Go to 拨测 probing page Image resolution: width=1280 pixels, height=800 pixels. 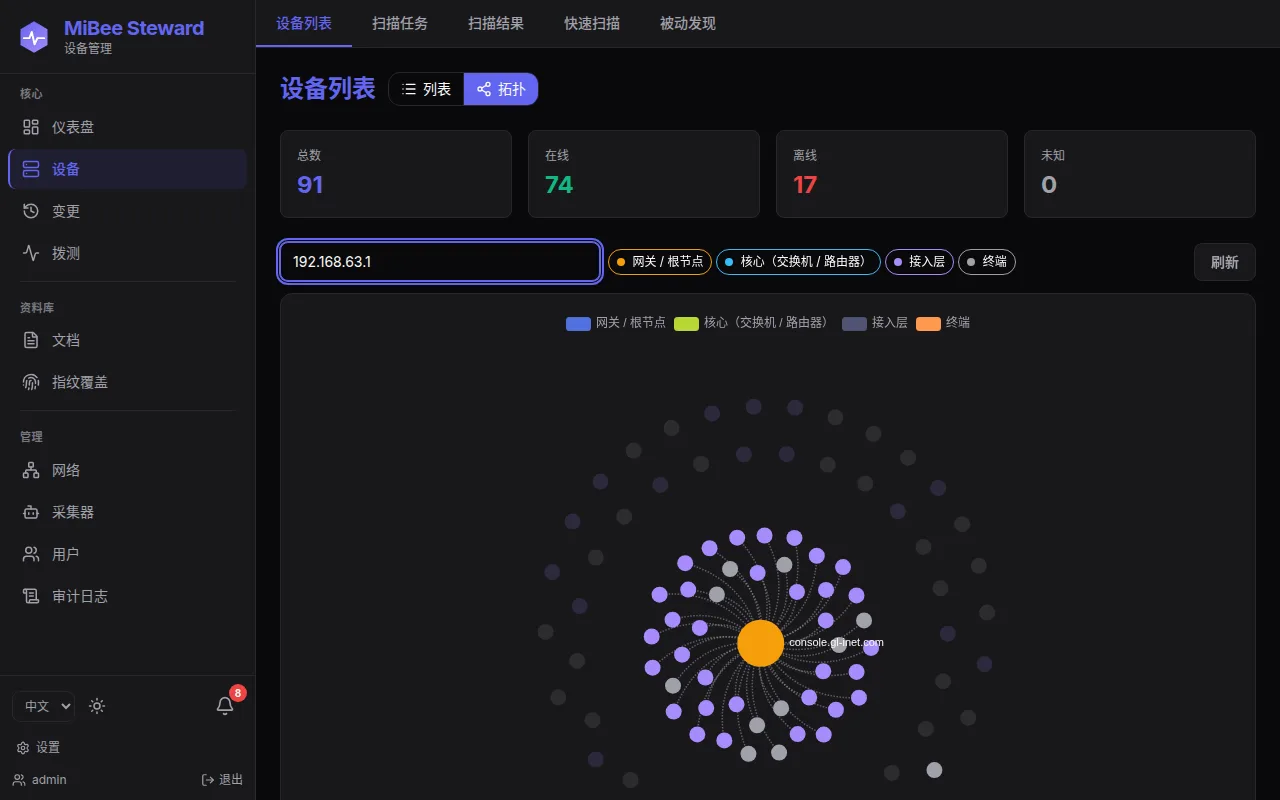pyautogui.click(x=127, y=253)
